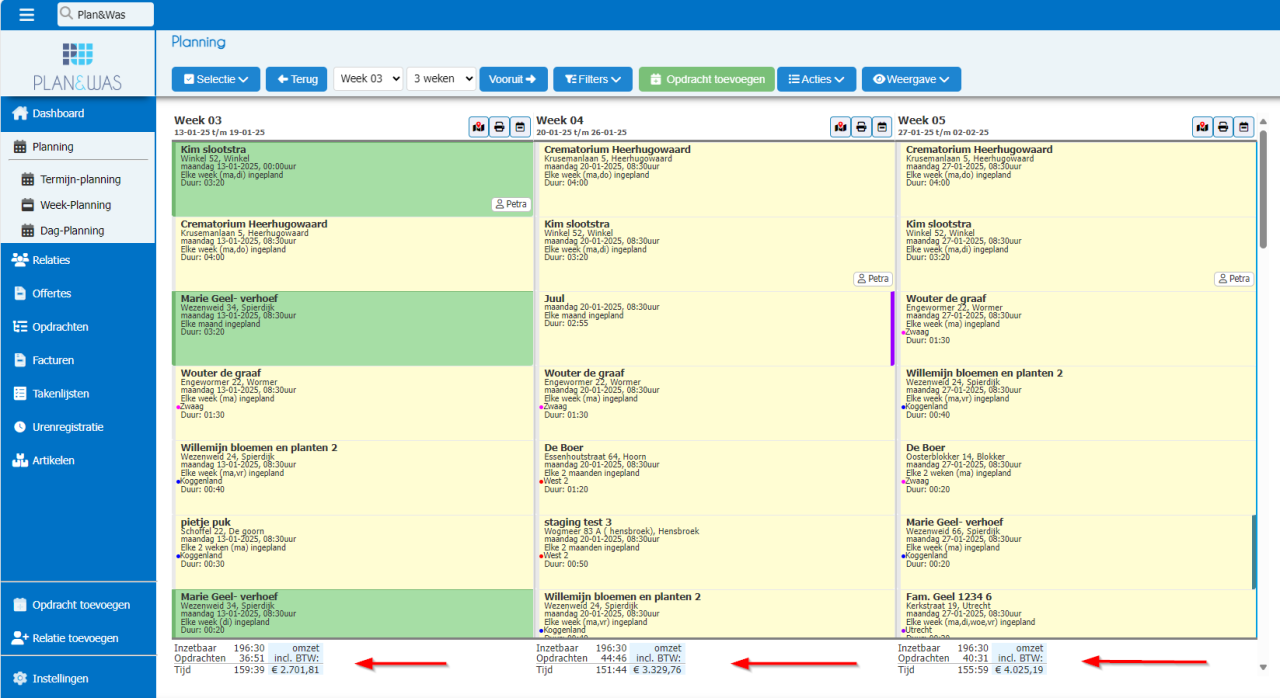Viewport: 1280px width, 698px height.
Task: Click the green Opdracht toevoegen toolbar button
Action: click(x=707, y=79)
